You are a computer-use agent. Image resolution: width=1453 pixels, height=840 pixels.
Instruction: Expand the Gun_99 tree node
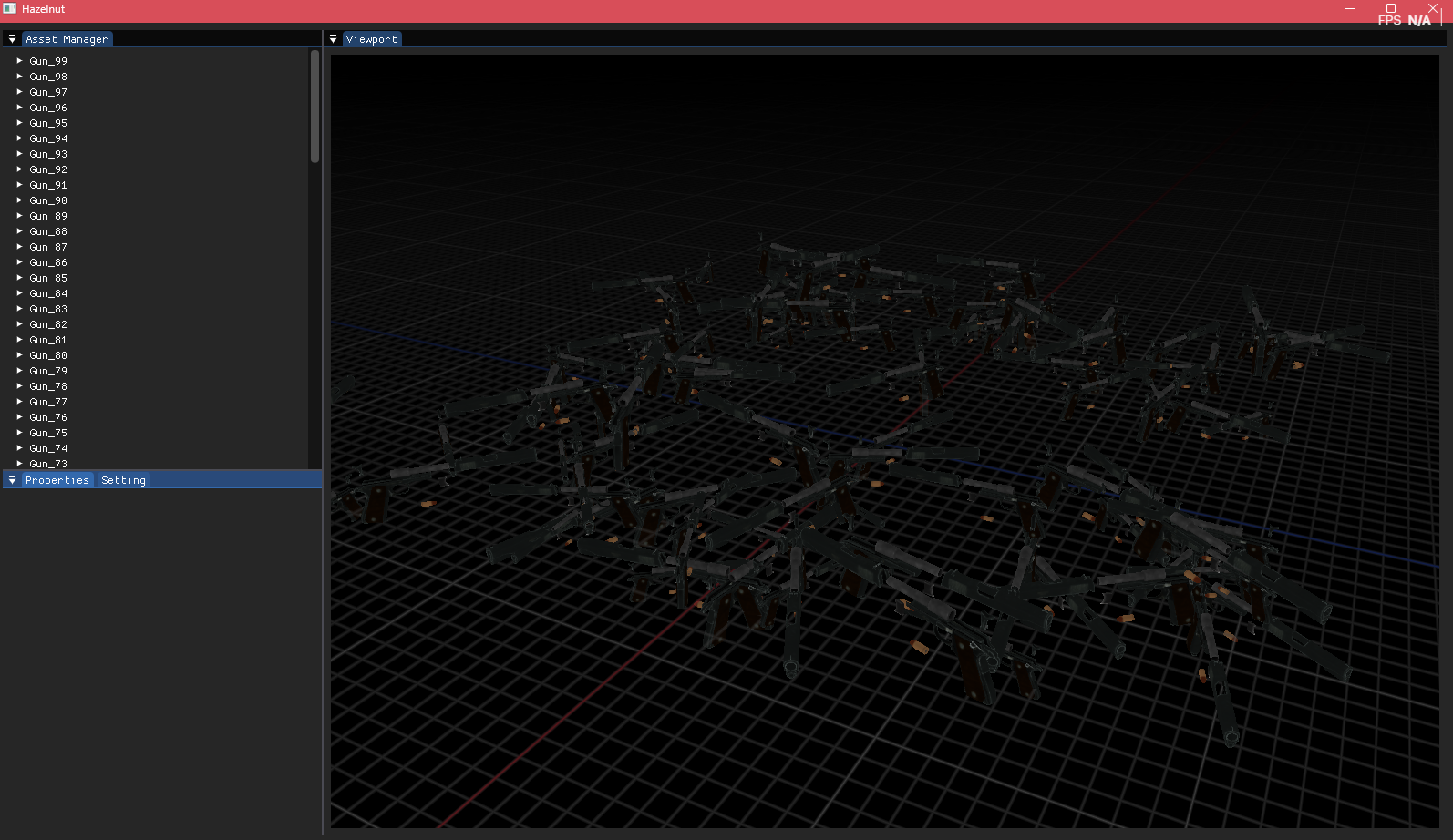[19, 61]
